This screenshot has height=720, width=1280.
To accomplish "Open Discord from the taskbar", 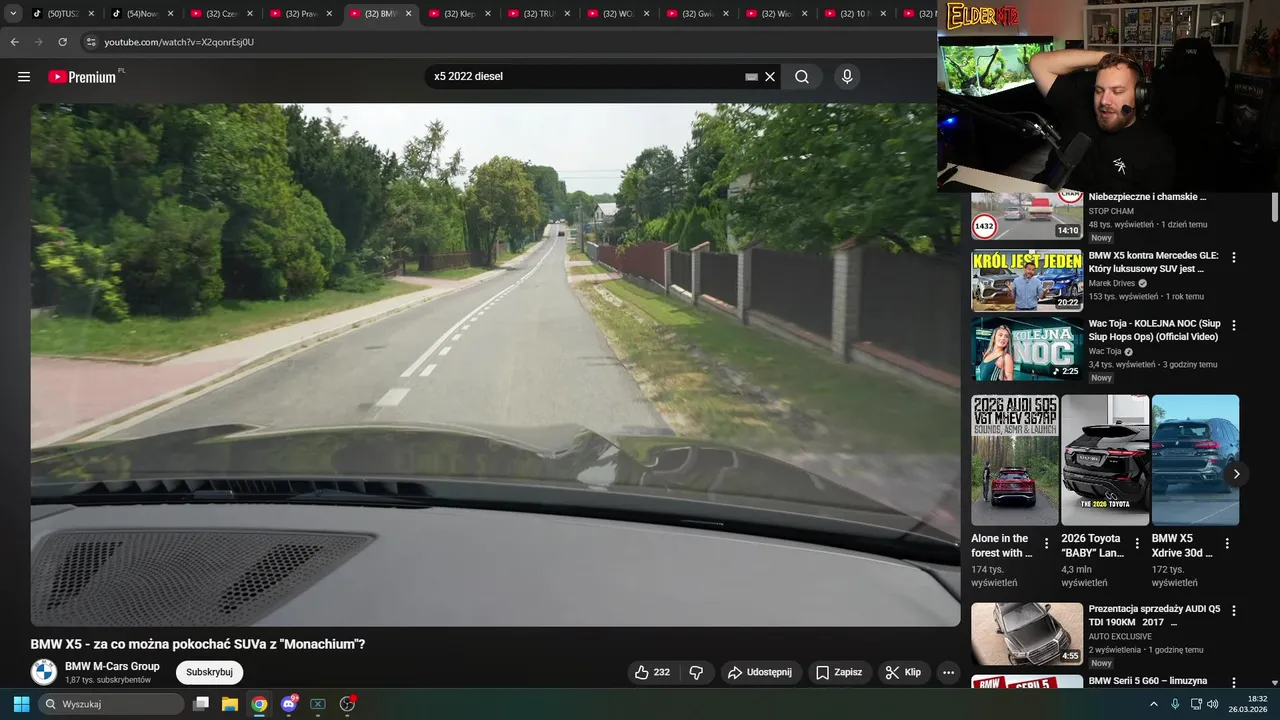I will point(289,704).
